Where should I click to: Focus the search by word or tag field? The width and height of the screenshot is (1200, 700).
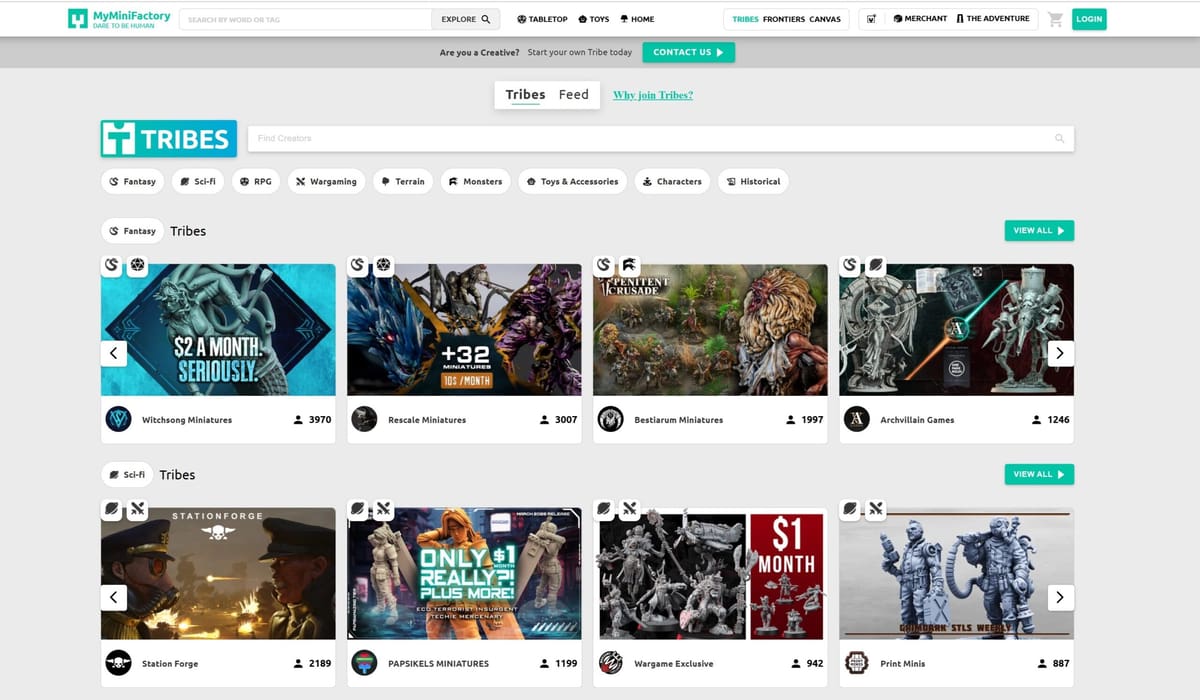[306, 19]
